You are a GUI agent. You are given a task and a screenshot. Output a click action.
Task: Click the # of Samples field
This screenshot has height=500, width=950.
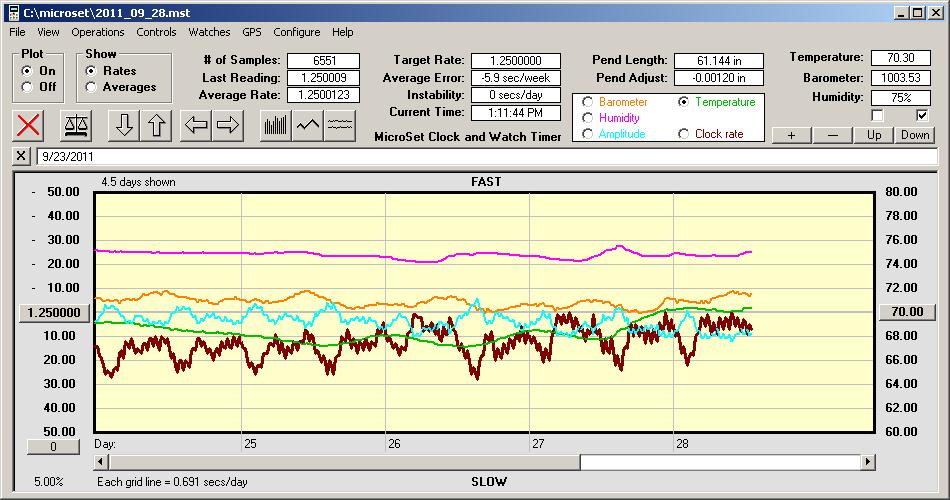click(x=324, y=61)
